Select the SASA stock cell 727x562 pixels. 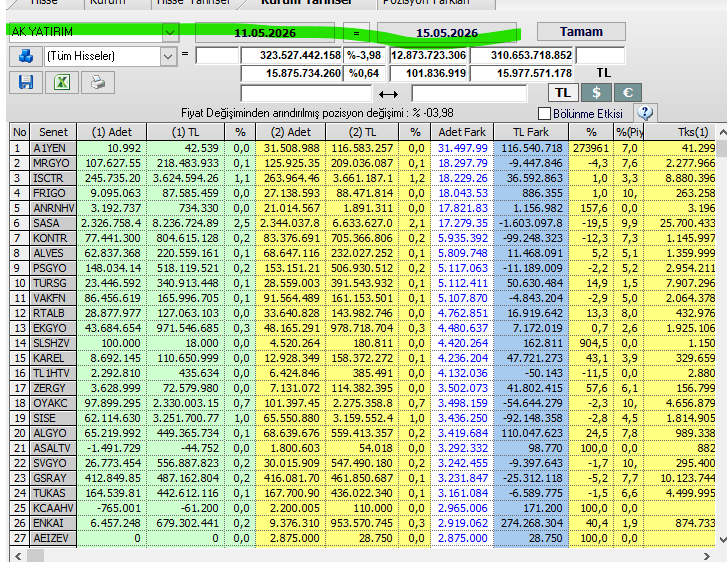click(53, 223)
